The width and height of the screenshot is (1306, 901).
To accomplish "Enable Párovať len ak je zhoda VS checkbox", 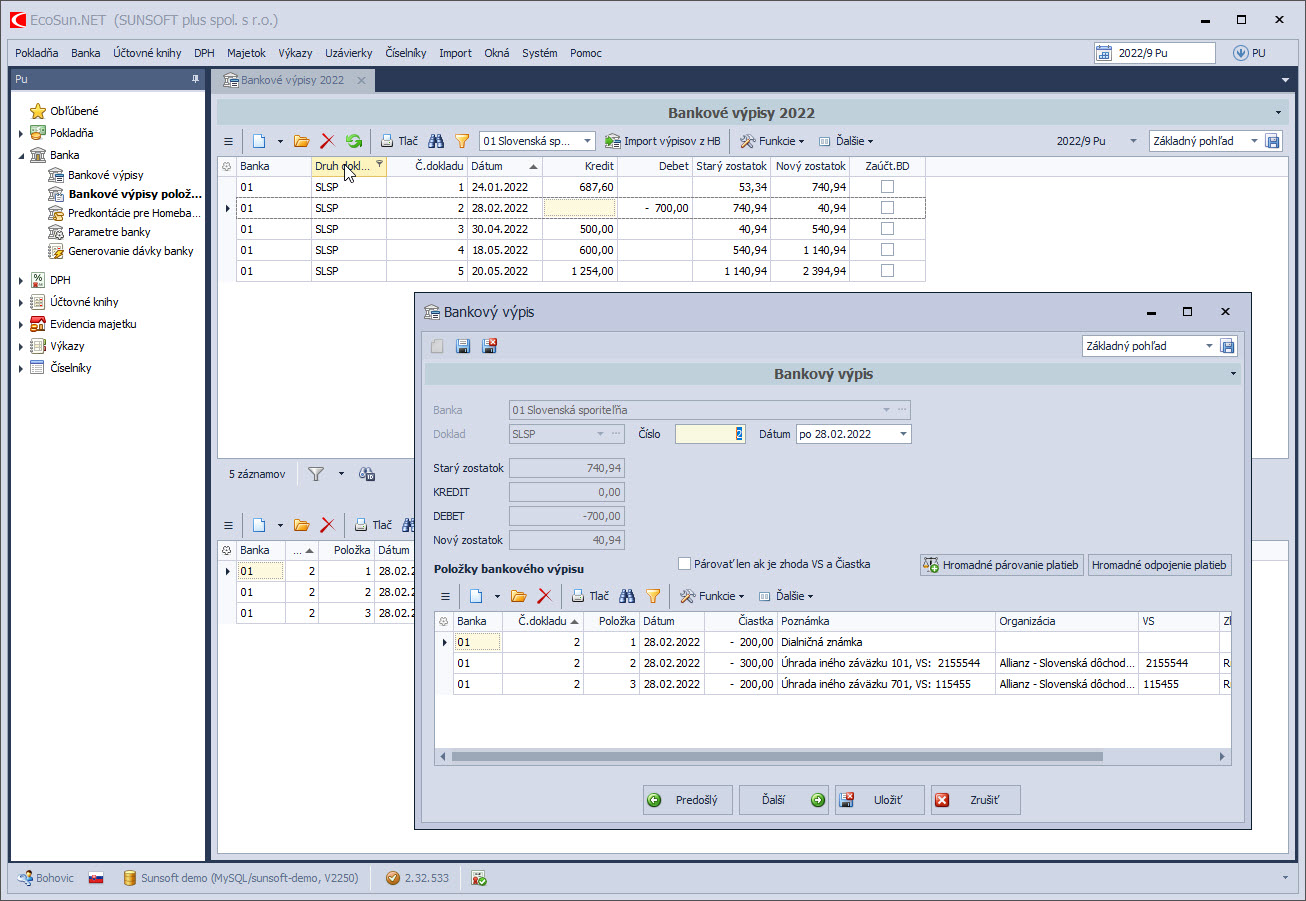I will pos(685,564).
